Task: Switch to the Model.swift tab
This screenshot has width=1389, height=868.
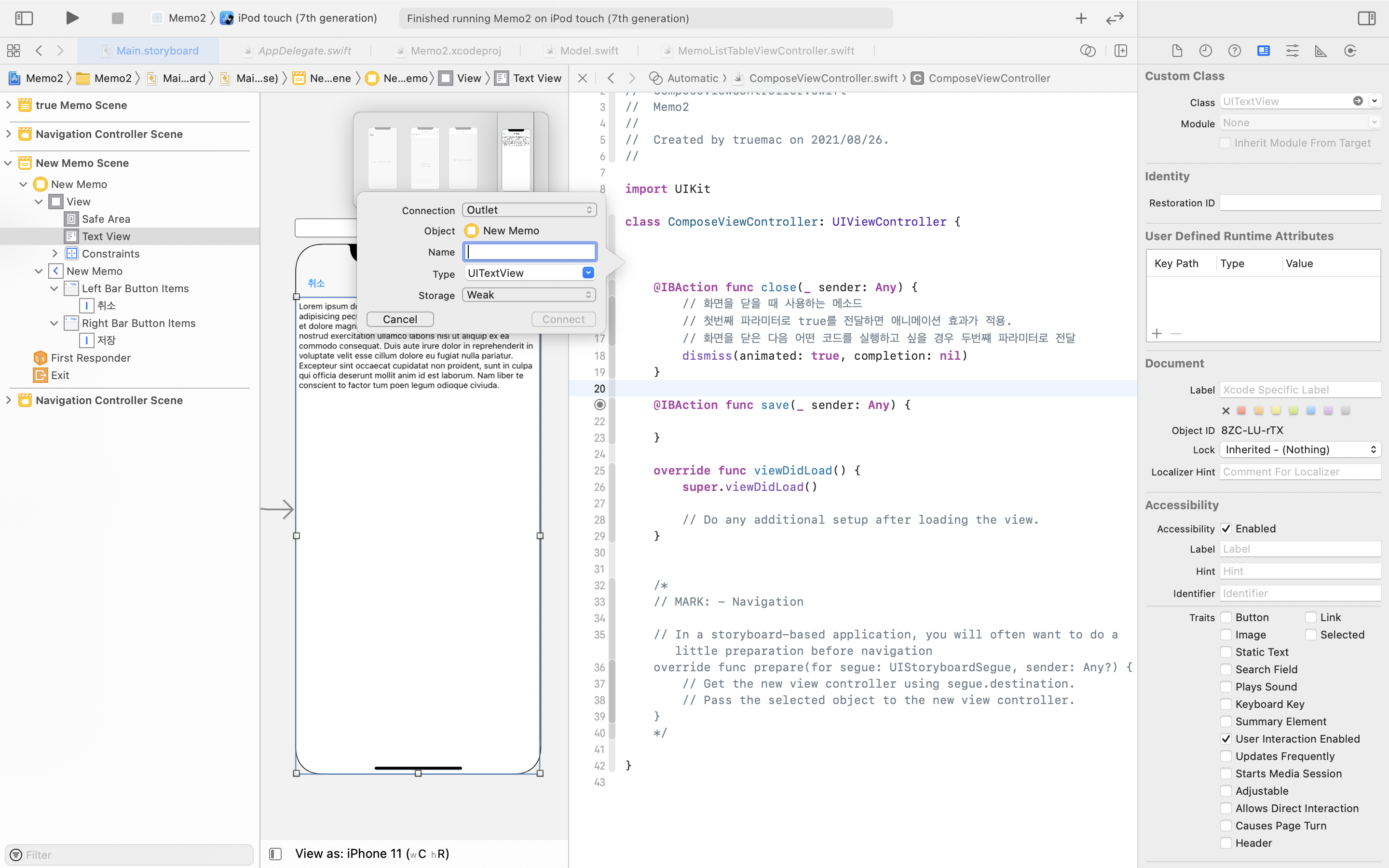Action: [588, 51]
